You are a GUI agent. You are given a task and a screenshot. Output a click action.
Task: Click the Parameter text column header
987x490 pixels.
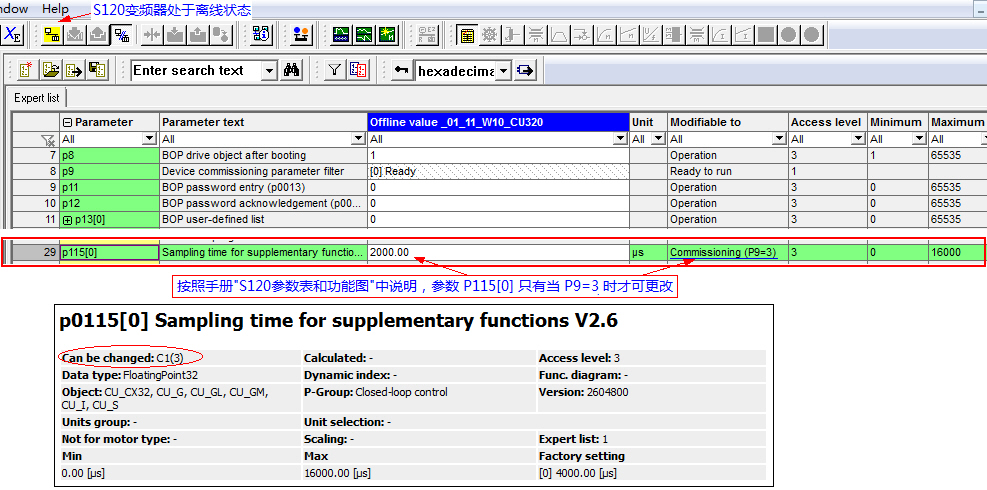coord(263,122)
